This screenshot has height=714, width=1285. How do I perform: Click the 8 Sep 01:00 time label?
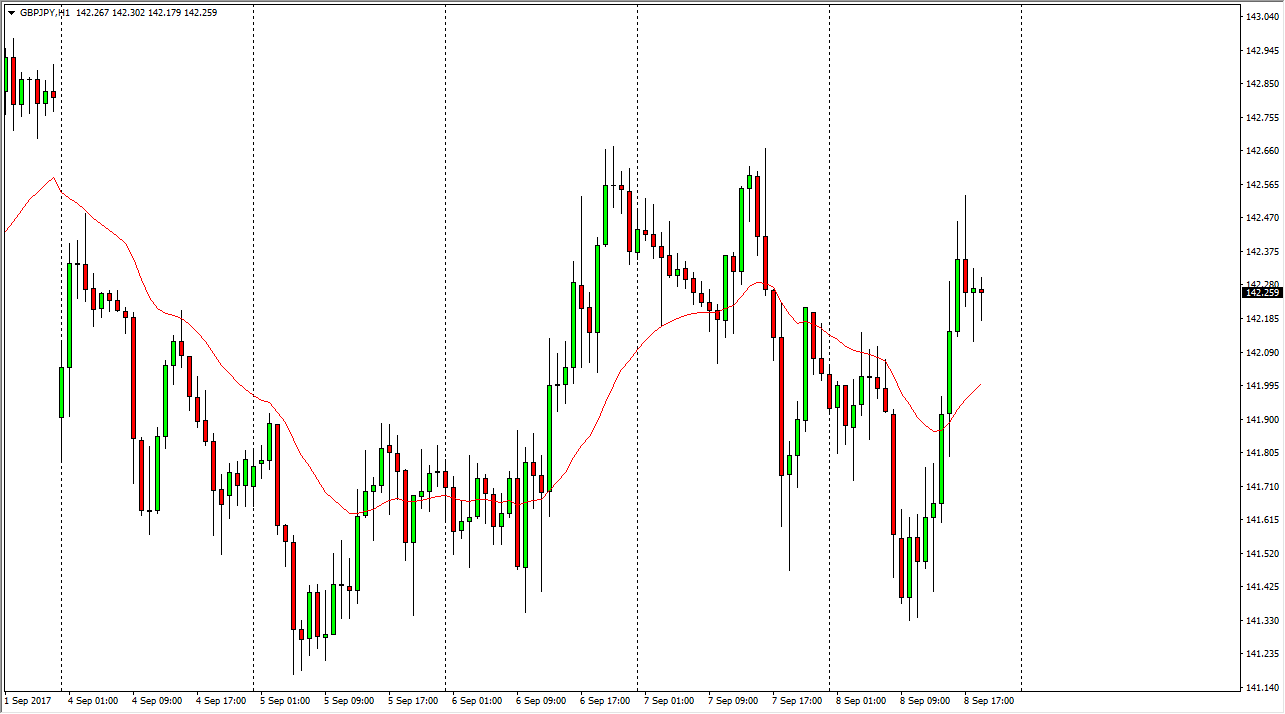tap(861, 701)
